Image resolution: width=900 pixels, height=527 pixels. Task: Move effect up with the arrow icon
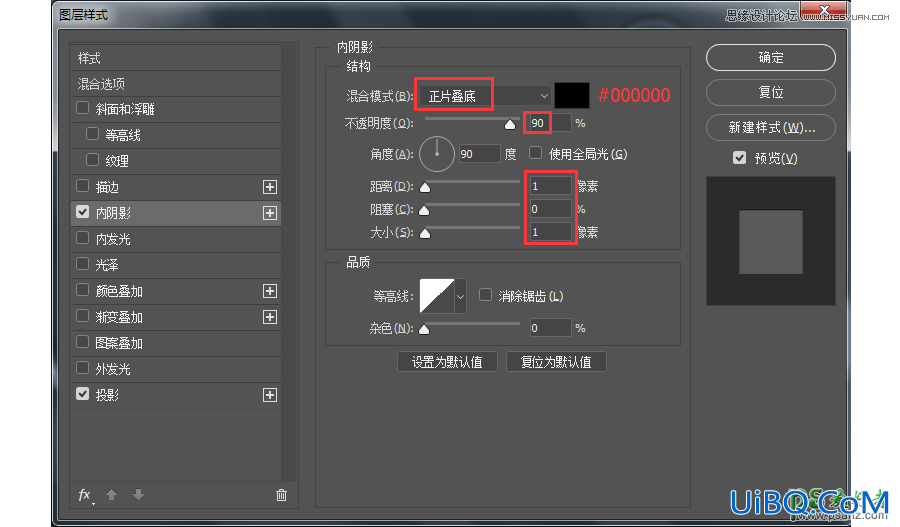[x=111, y=494]
